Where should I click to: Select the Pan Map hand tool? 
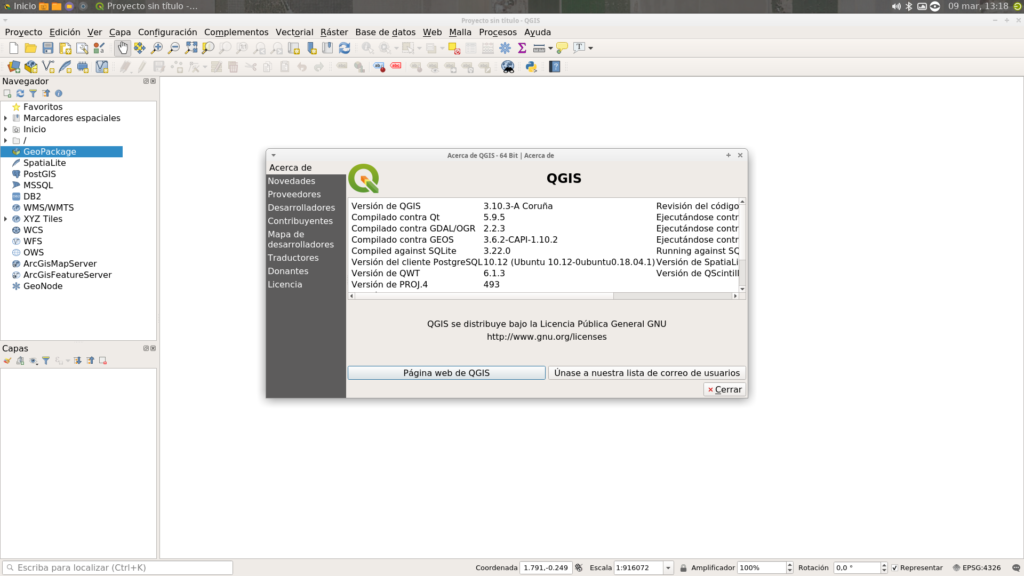(122, 48)
